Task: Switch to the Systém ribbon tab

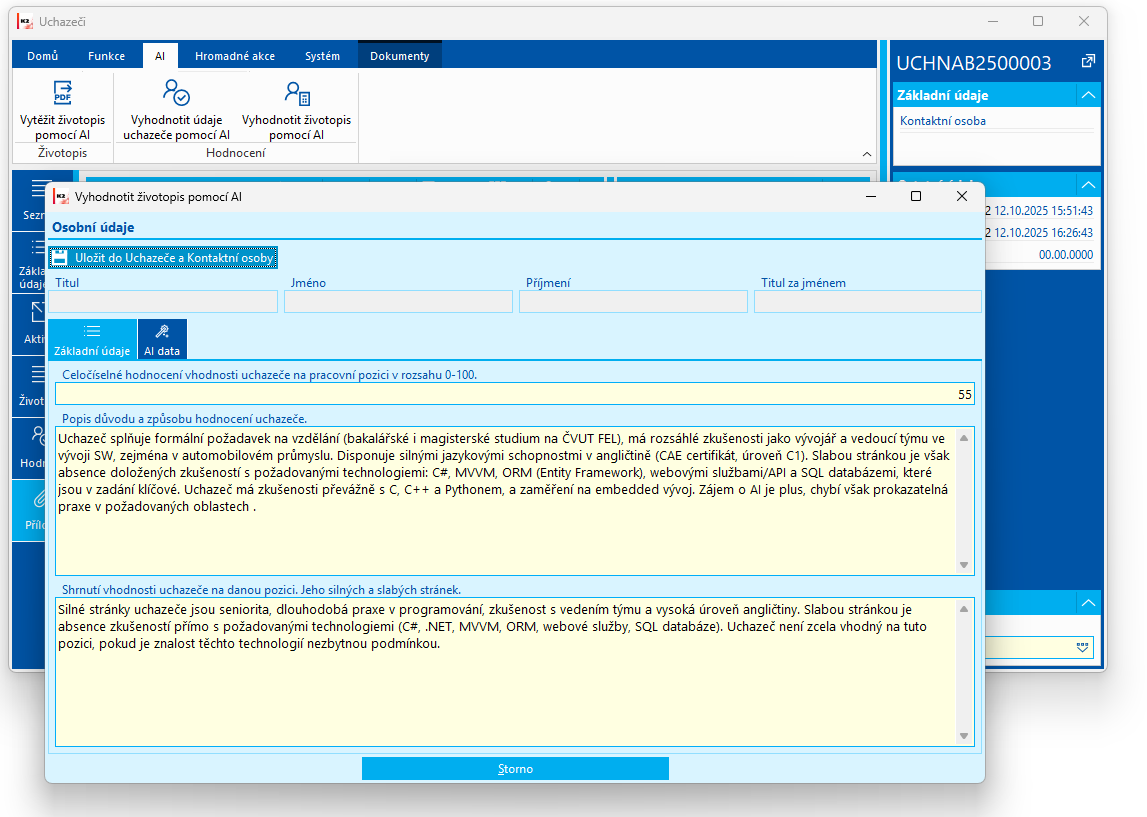Action: tap(323, 56)
